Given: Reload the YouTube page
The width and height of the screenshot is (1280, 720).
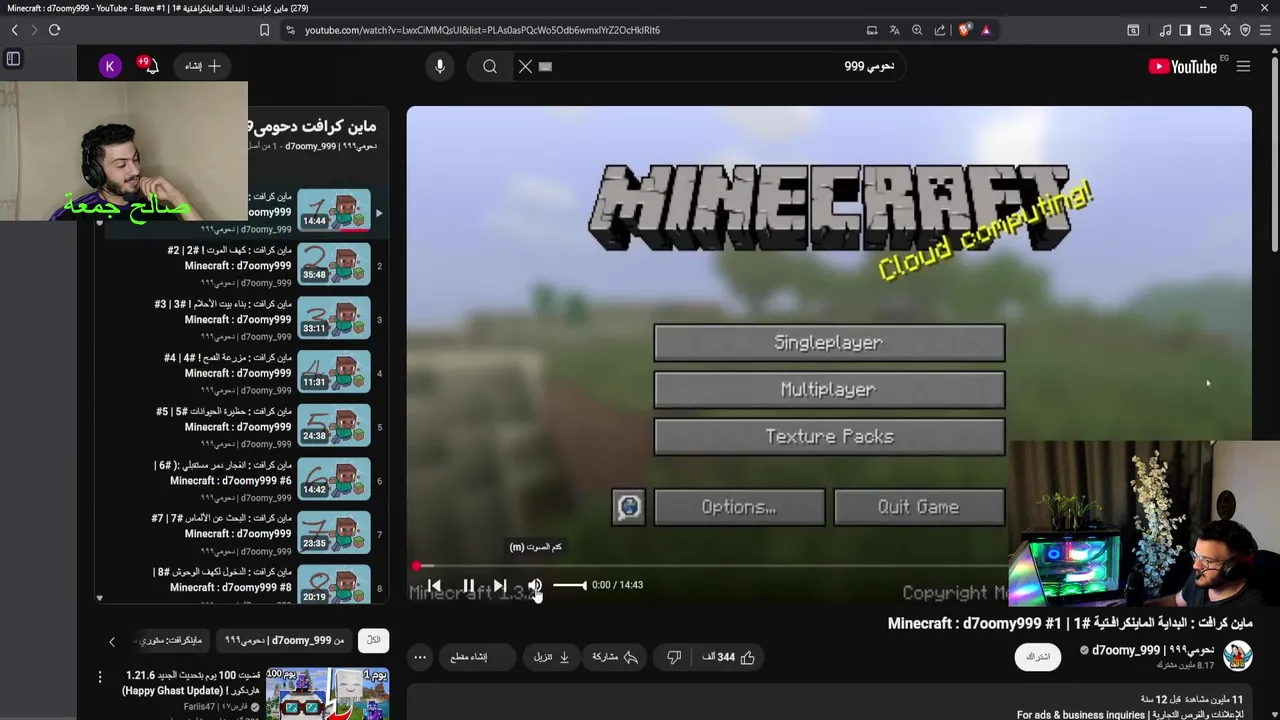Looking at the screenshot, I should coord(54,30).
